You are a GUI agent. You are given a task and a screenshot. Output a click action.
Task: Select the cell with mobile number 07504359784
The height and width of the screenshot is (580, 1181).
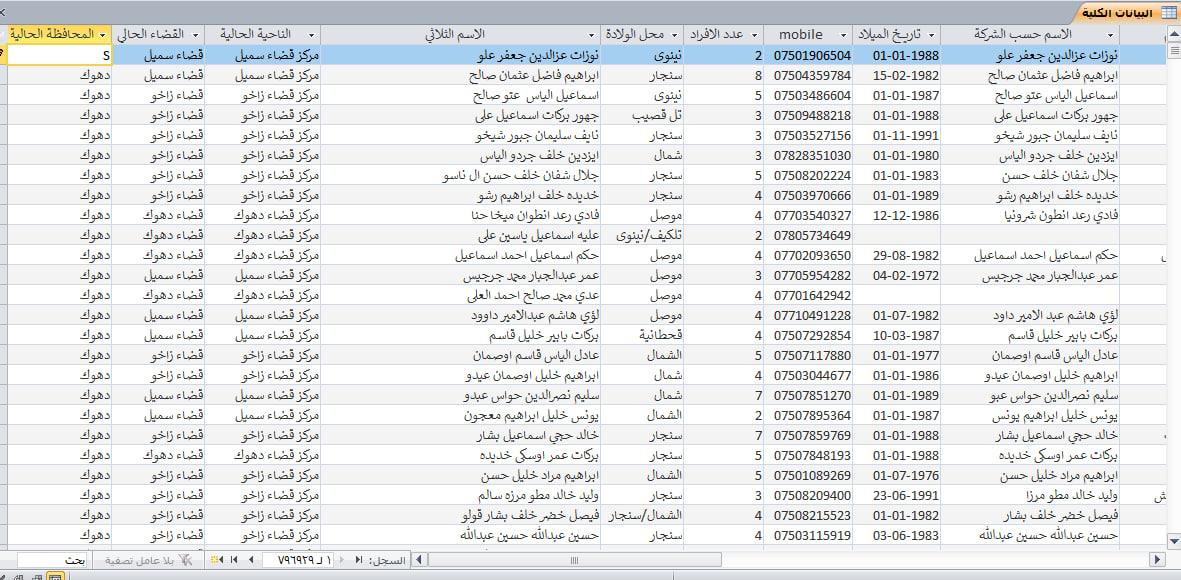pos(810,75)
